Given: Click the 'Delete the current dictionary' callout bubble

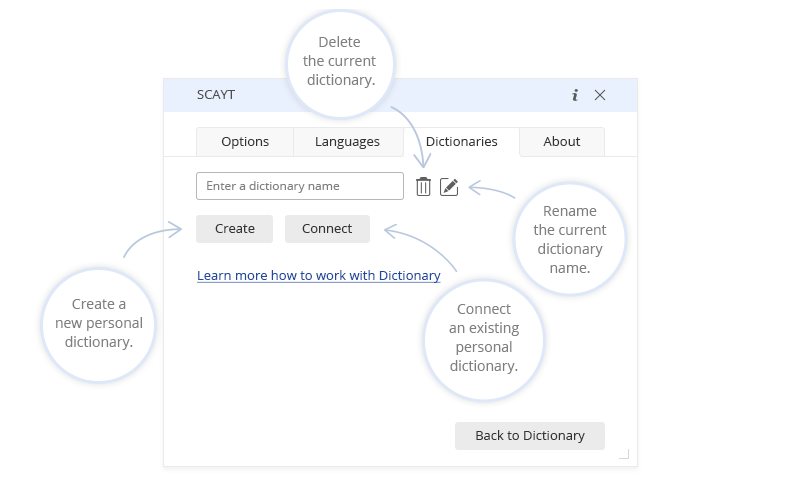Looking at the screenshot, I should point(339,61).
